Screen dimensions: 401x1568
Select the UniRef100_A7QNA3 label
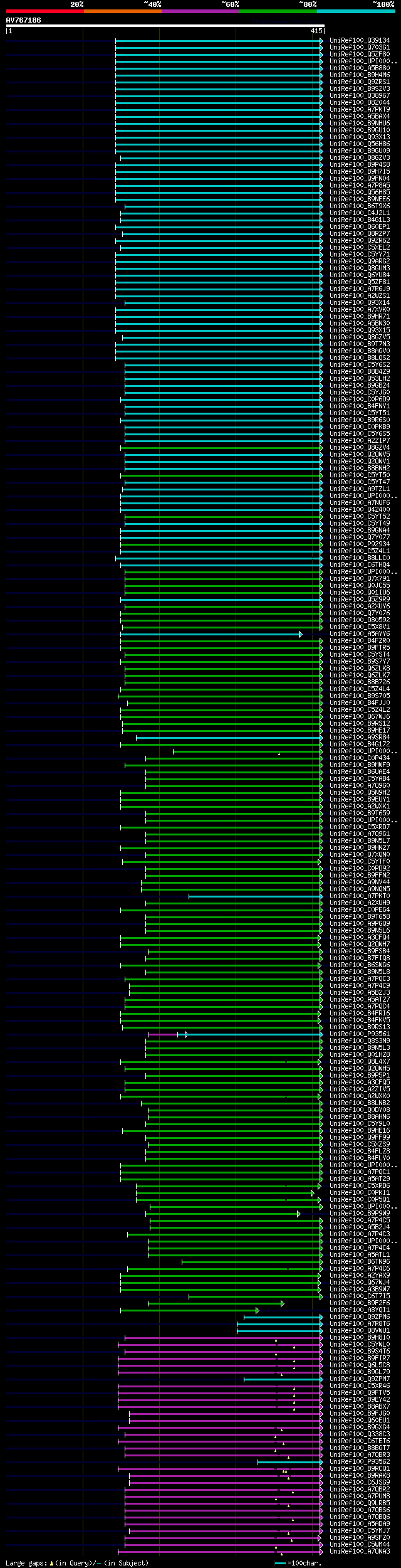(x=360, y=1552)
